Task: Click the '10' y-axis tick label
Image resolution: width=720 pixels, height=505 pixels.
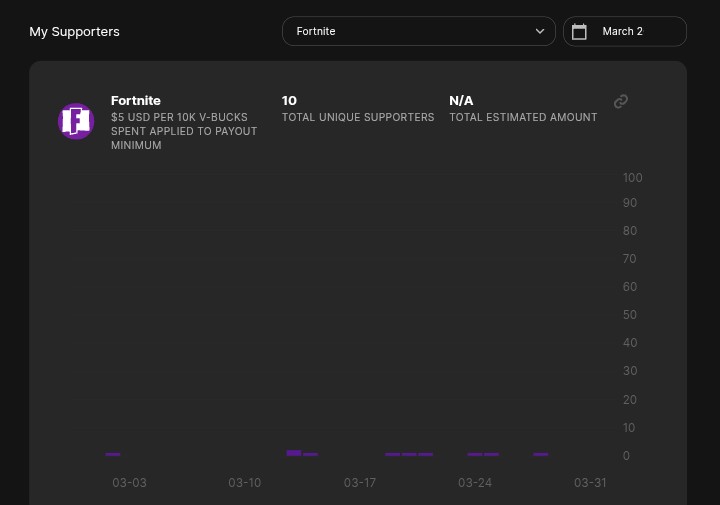Action: click(629, 428)
